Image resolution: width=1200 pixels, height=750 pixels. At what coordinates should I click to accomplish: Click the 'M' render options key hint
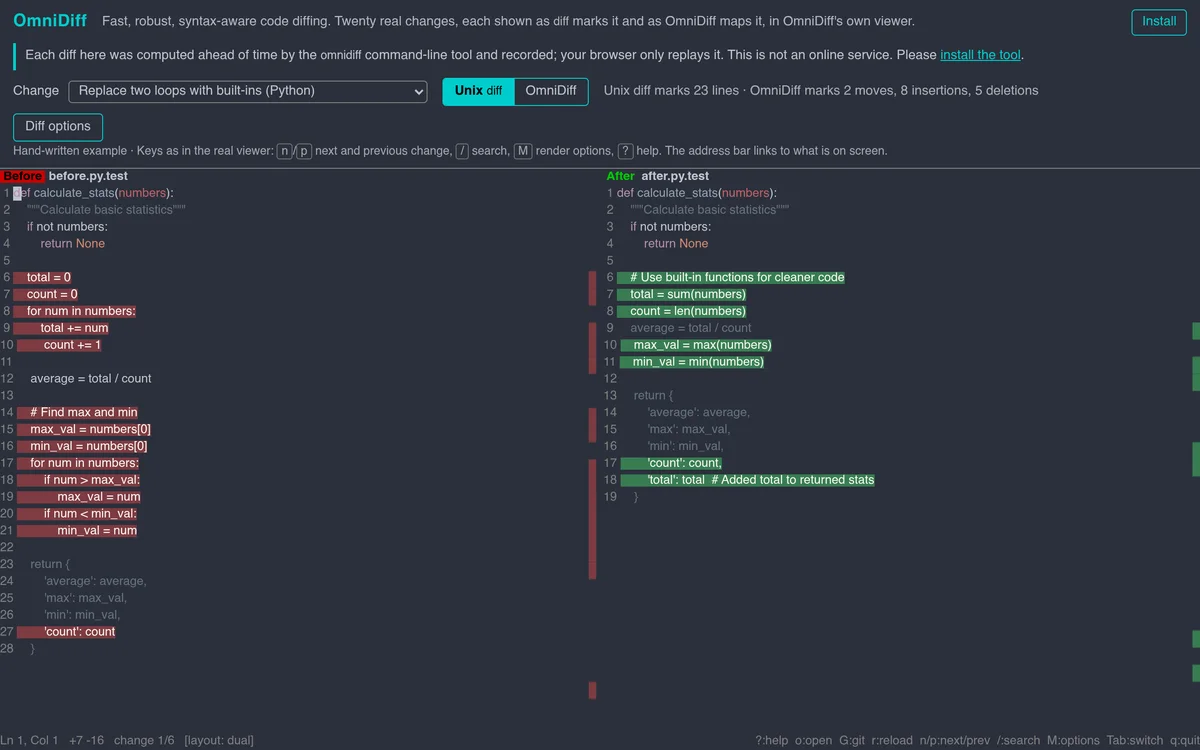click(522, 151)
